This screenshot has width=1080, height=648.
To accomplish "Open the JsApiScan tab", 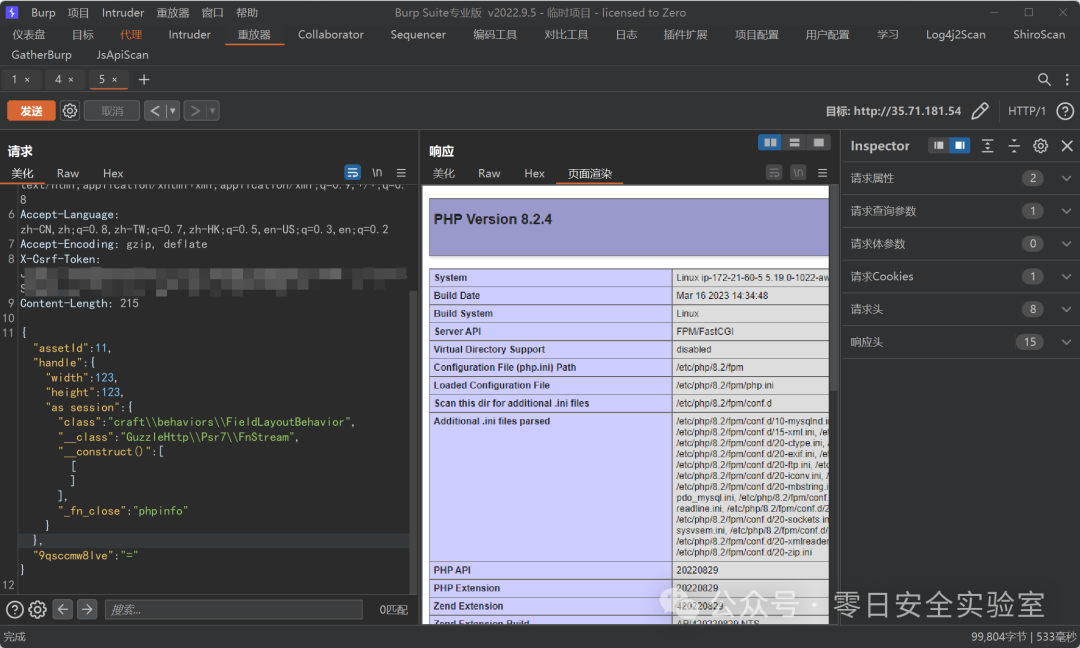I will coord(122,54).
